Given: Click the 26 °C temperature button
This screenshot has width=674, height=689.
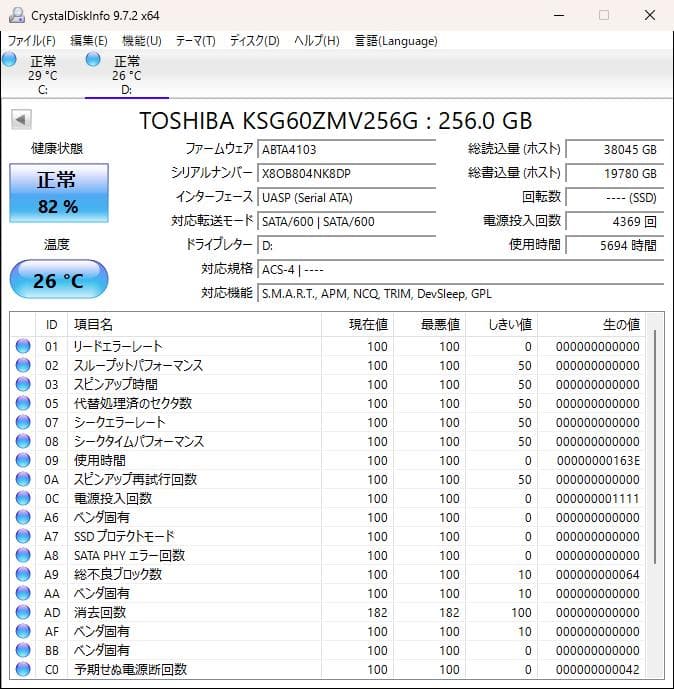Looking at the screenshot, I should pyautogui.click(x=59, y=279).
